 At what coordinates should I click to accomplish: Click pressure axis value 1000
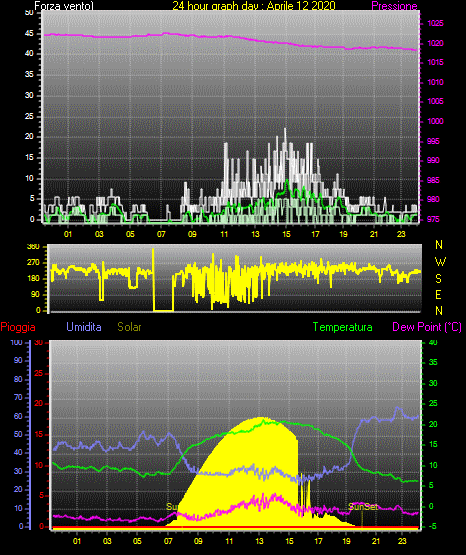(x=436, y=121)
